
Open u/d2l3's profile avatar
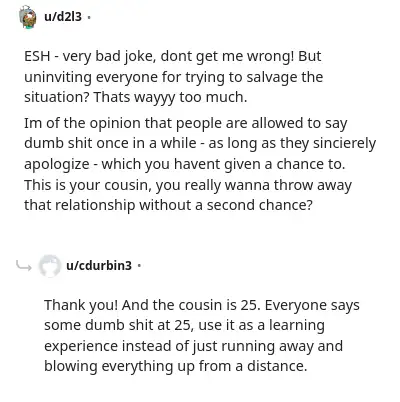[x=28, y=17]
